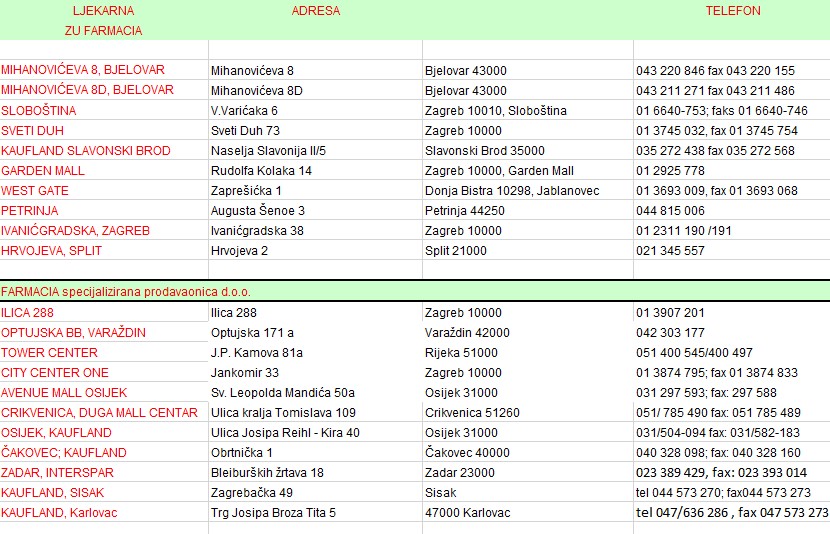
Task: Click the TOWER CENTER pharmacy entry
Action: click(49, 353)
